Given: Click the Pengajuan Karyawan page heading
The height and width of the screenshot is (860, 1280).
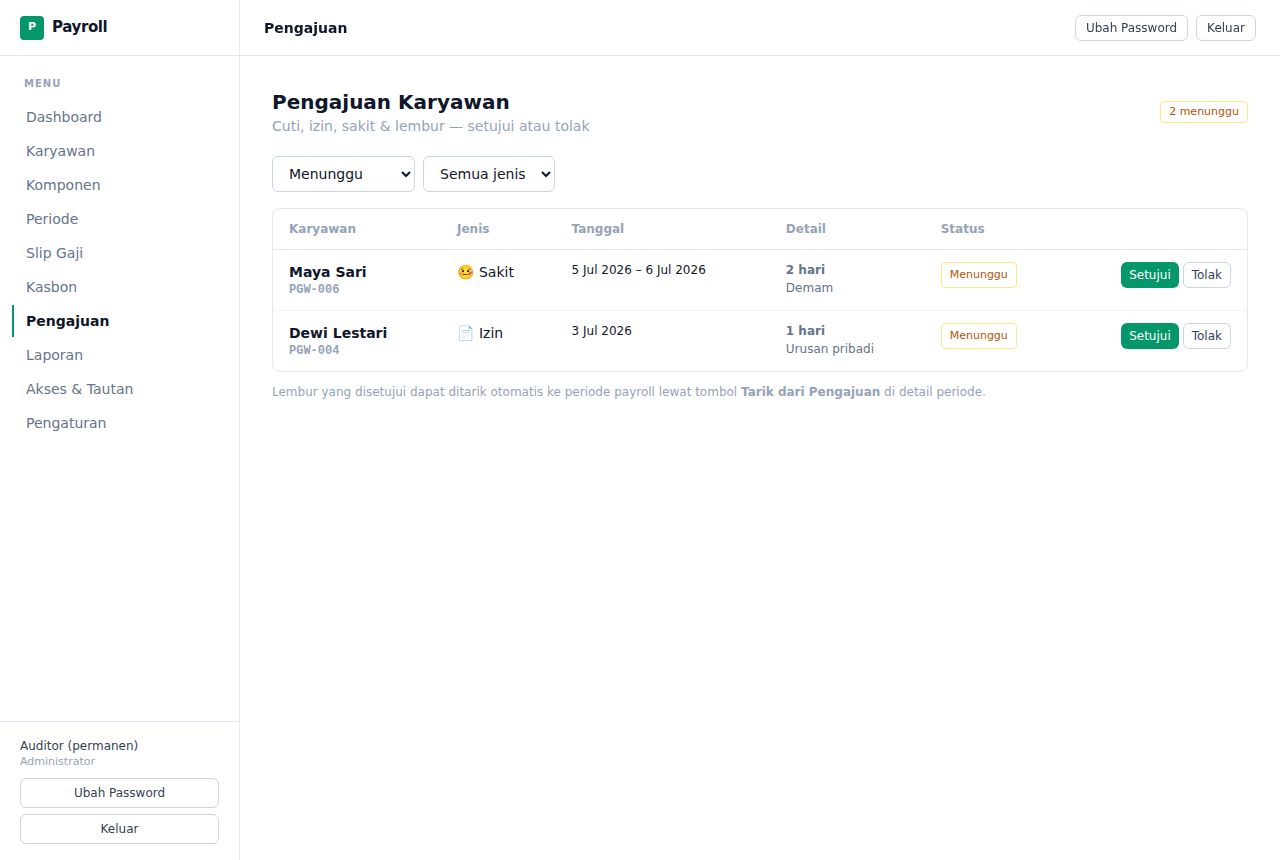Looking at the screenshot, I should click(x=391, y=102).
